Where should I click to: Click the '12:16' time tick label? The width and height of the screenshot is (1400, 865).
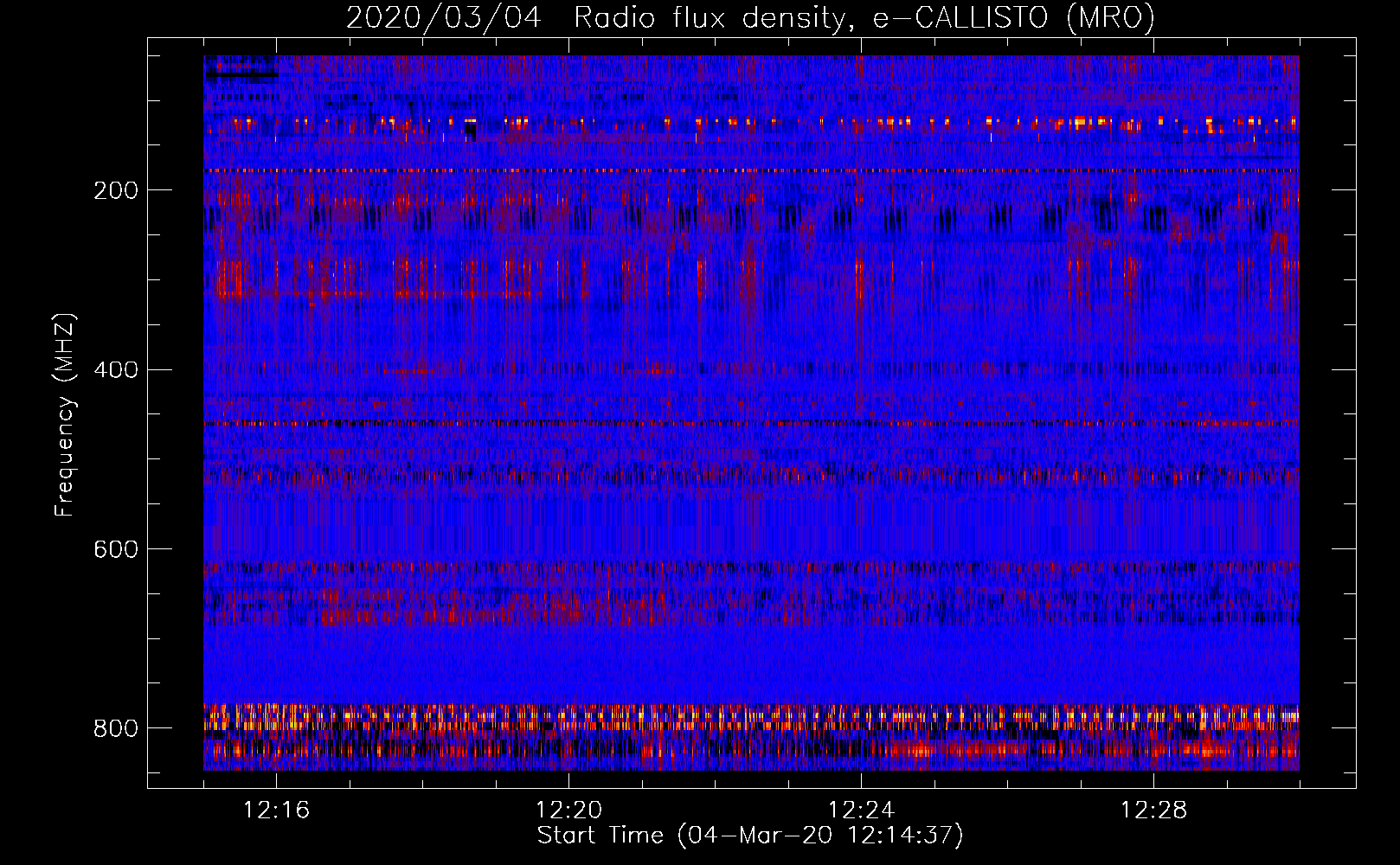276,811
